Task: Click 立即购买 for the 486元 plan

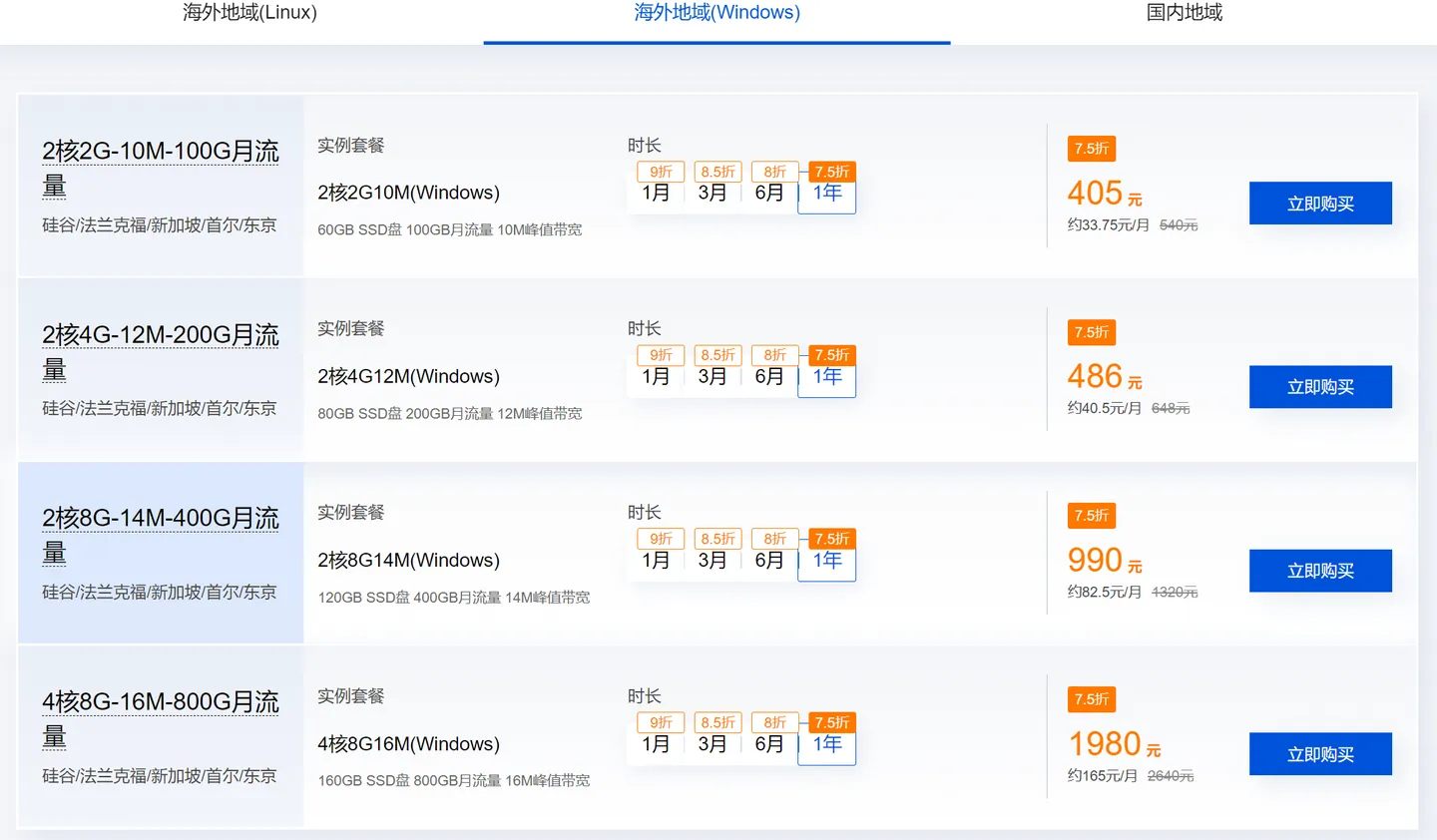Action: pyautogui.click(x=1320, y=387)
